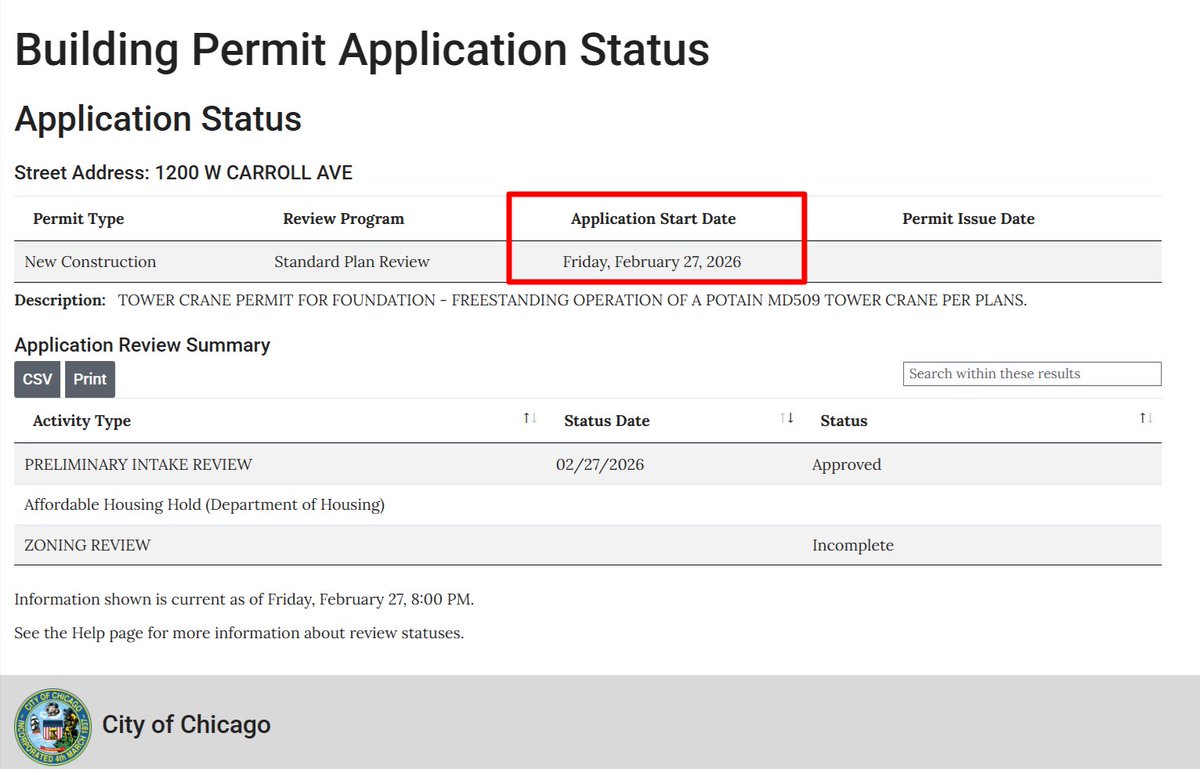
Task: Click the Status column header text
Action: click(844, 421)
